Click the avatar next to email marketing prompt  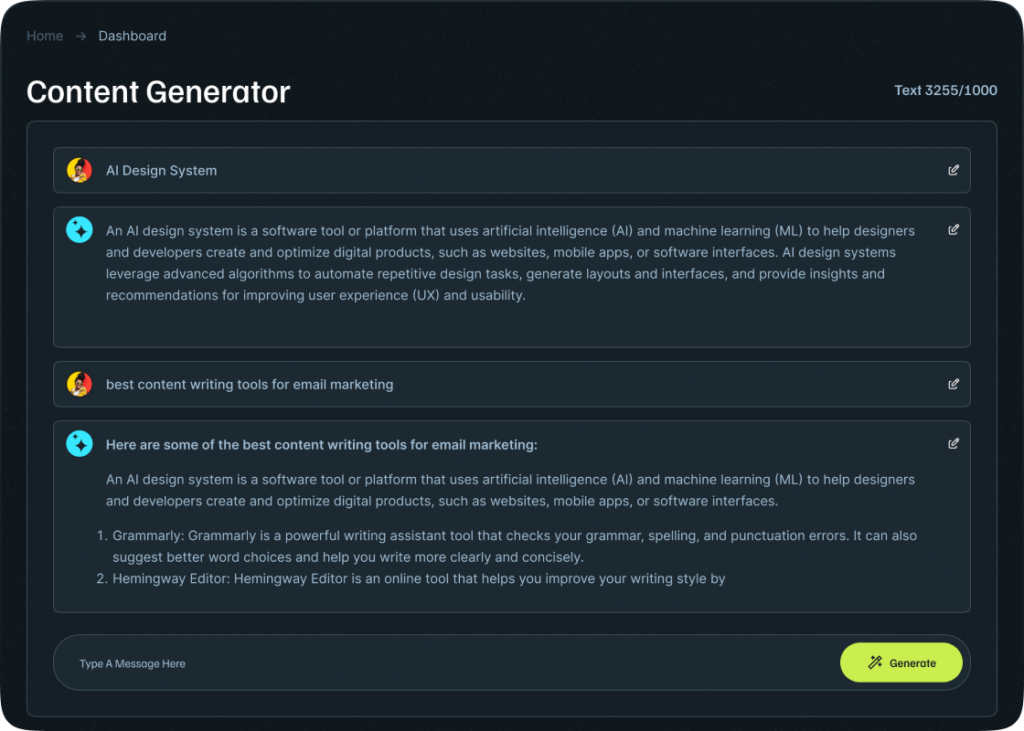(79, 384)
